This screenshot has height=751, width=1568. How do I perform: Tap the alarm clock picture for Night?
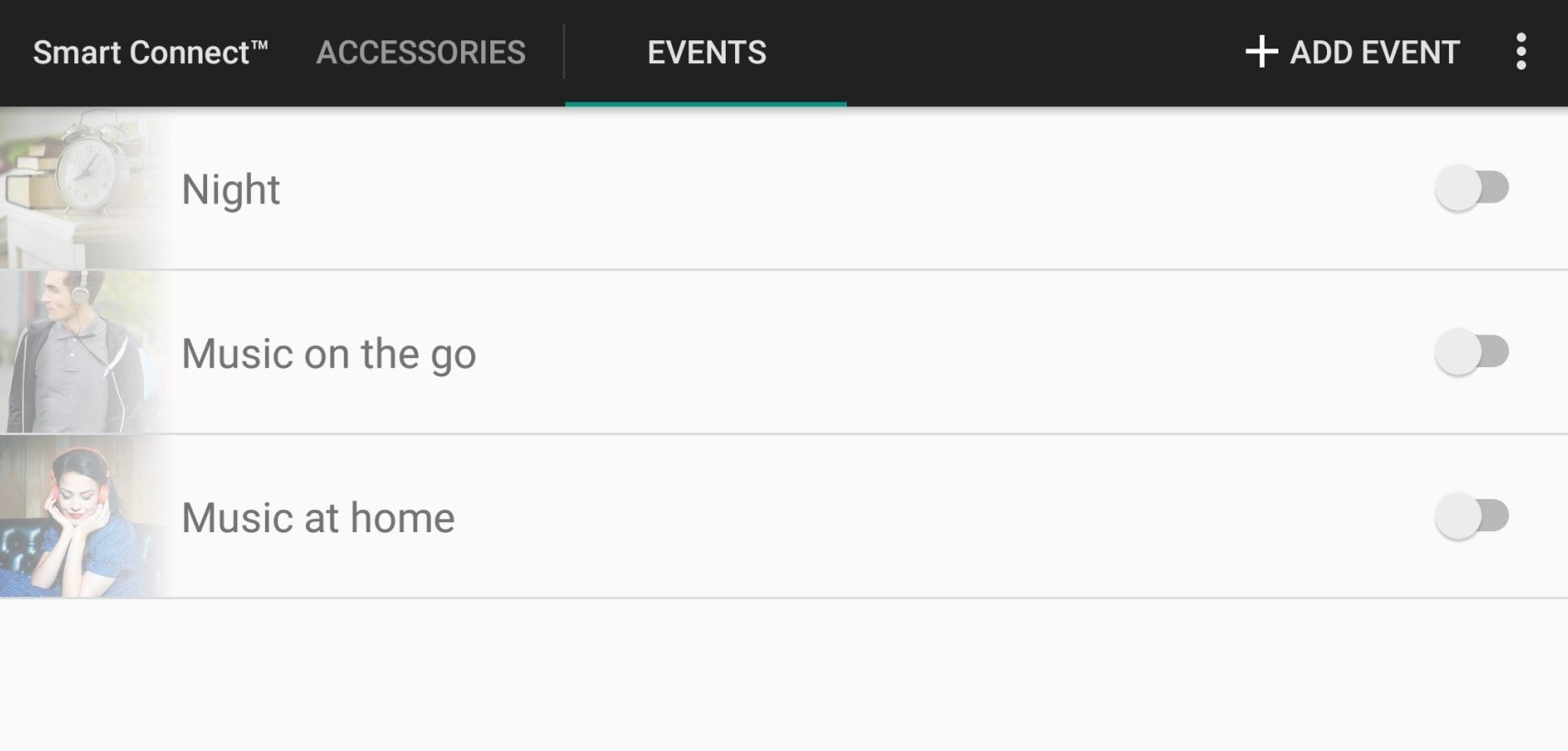pos(84,188)
